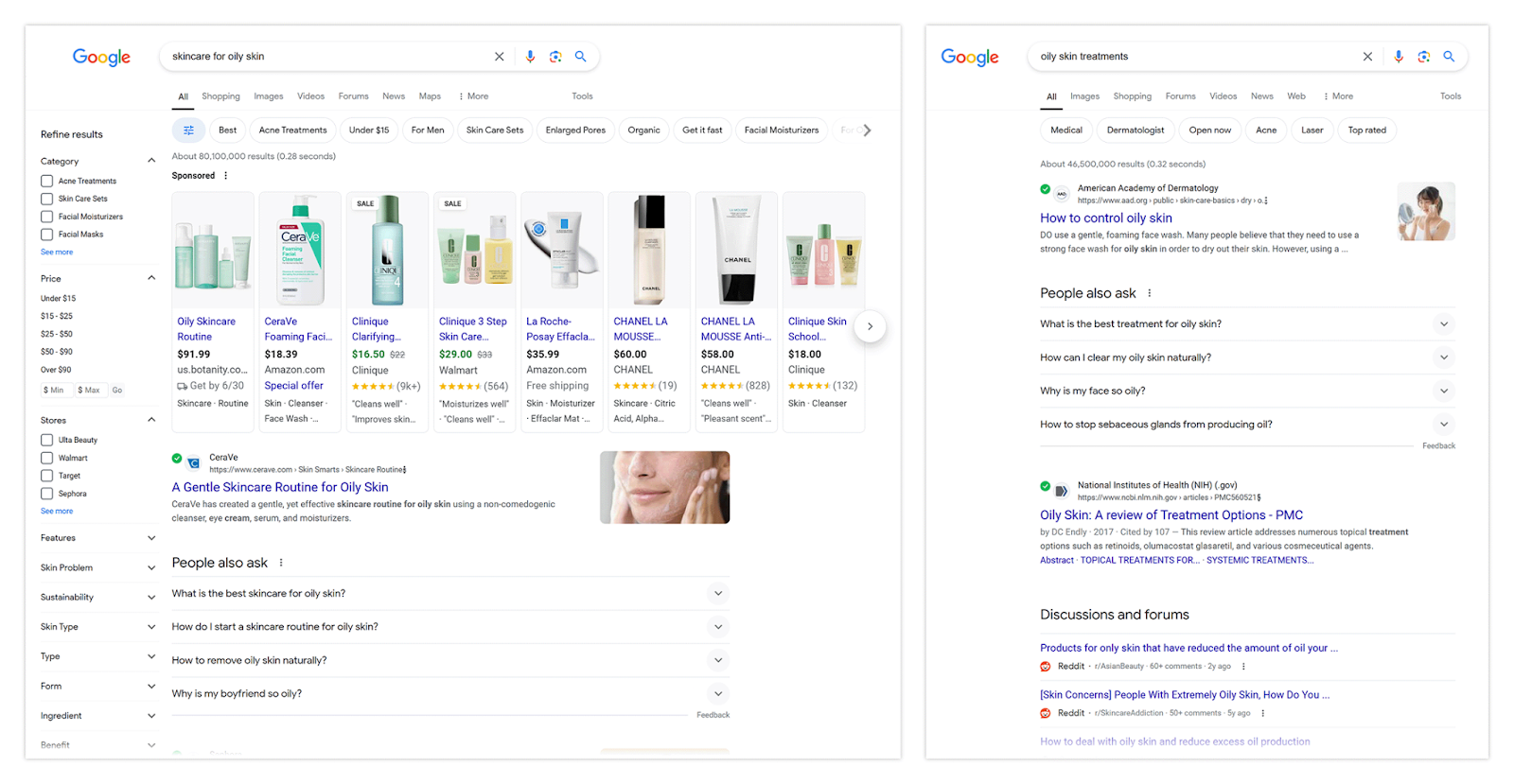The height and width of the screenshot is (784, 1514).
Task: Click the $ Min price input field
Action: pos(55,390)
